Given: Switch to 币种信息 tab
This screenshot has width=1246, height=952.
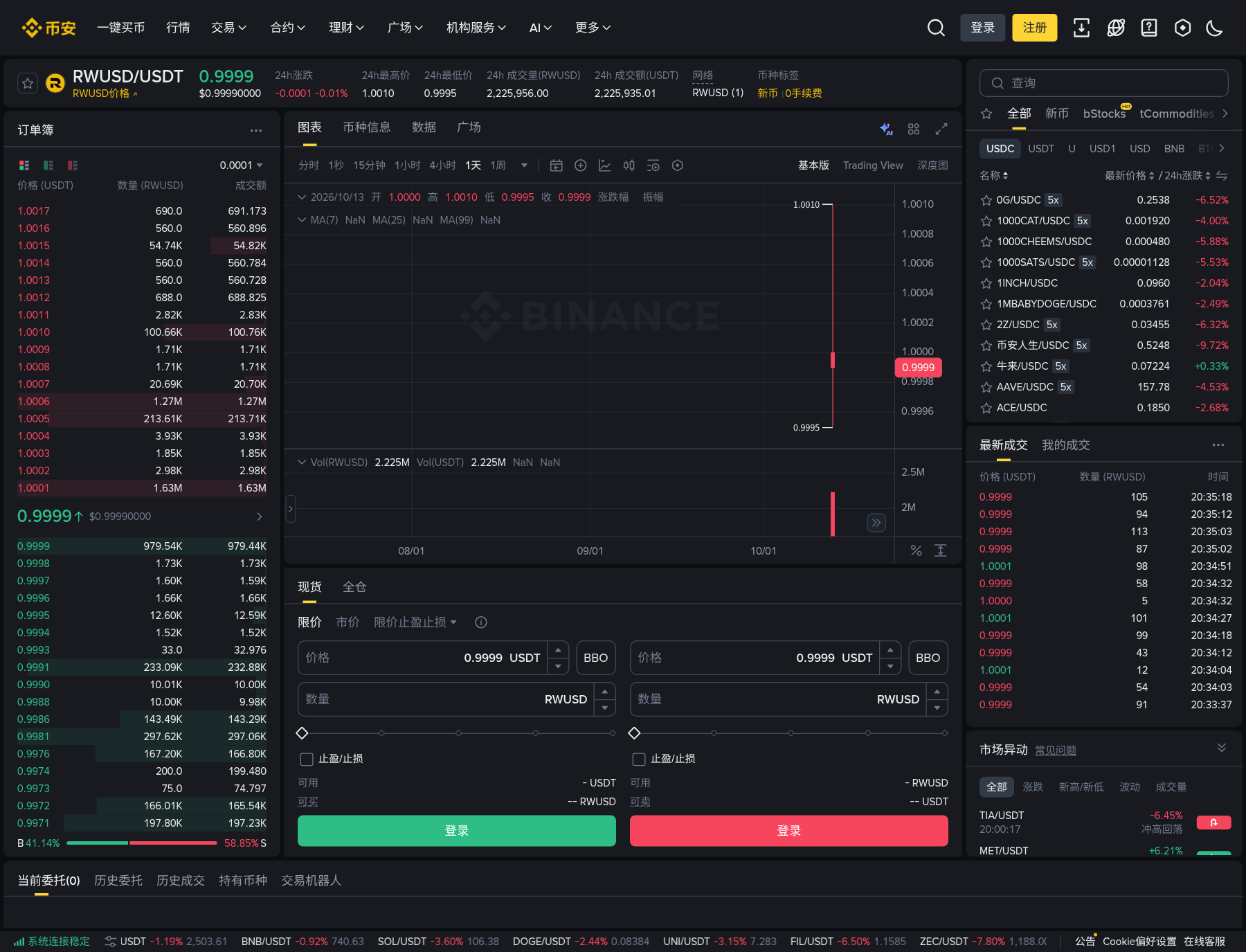Looking at the screenshot, I should pyautogui.click(x=367, y=127).
